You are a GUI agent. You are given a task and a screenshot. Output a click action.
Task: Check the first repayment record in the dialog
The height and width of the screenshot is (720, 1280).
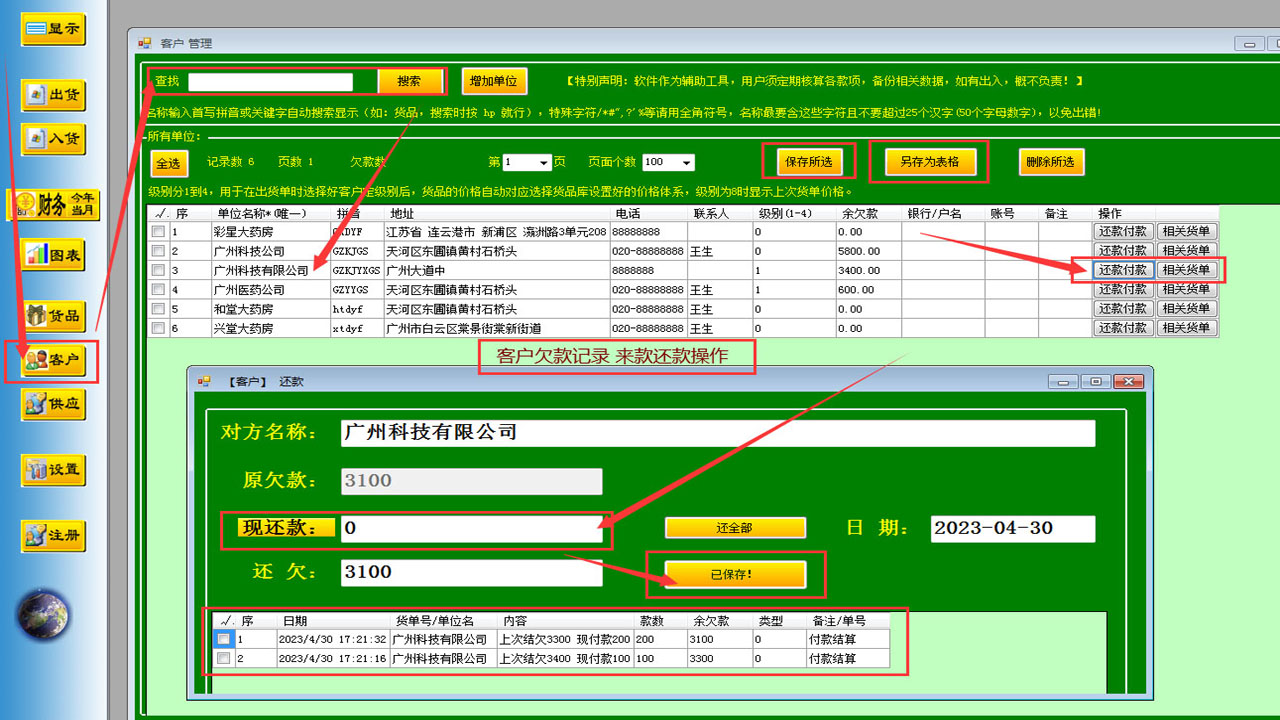224,640
